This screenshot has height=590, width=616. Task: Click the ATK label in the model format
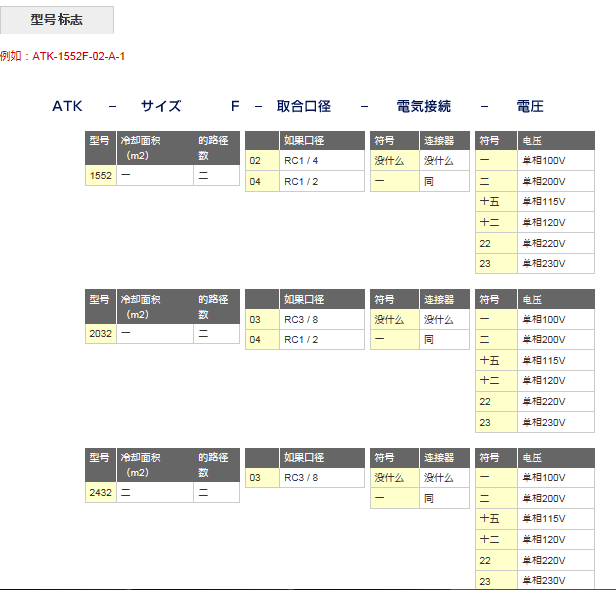(x=67, y=106)
